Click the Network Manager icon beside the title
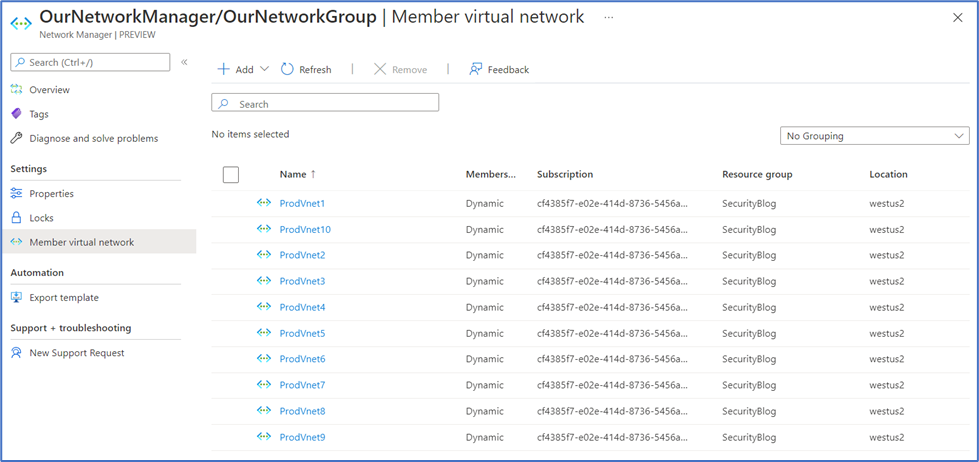Image resolution: width=979 pixels, height=462 pixels. tap(22, 23)
